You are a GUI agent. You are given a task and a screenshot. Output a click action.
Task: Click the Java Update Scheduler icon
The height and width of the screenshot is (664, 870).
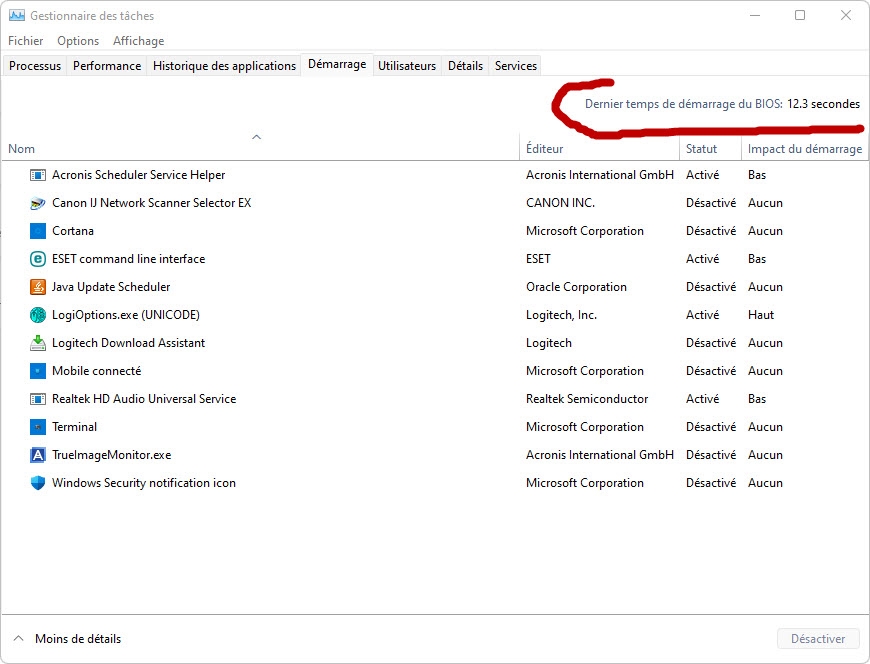point(38,287)
